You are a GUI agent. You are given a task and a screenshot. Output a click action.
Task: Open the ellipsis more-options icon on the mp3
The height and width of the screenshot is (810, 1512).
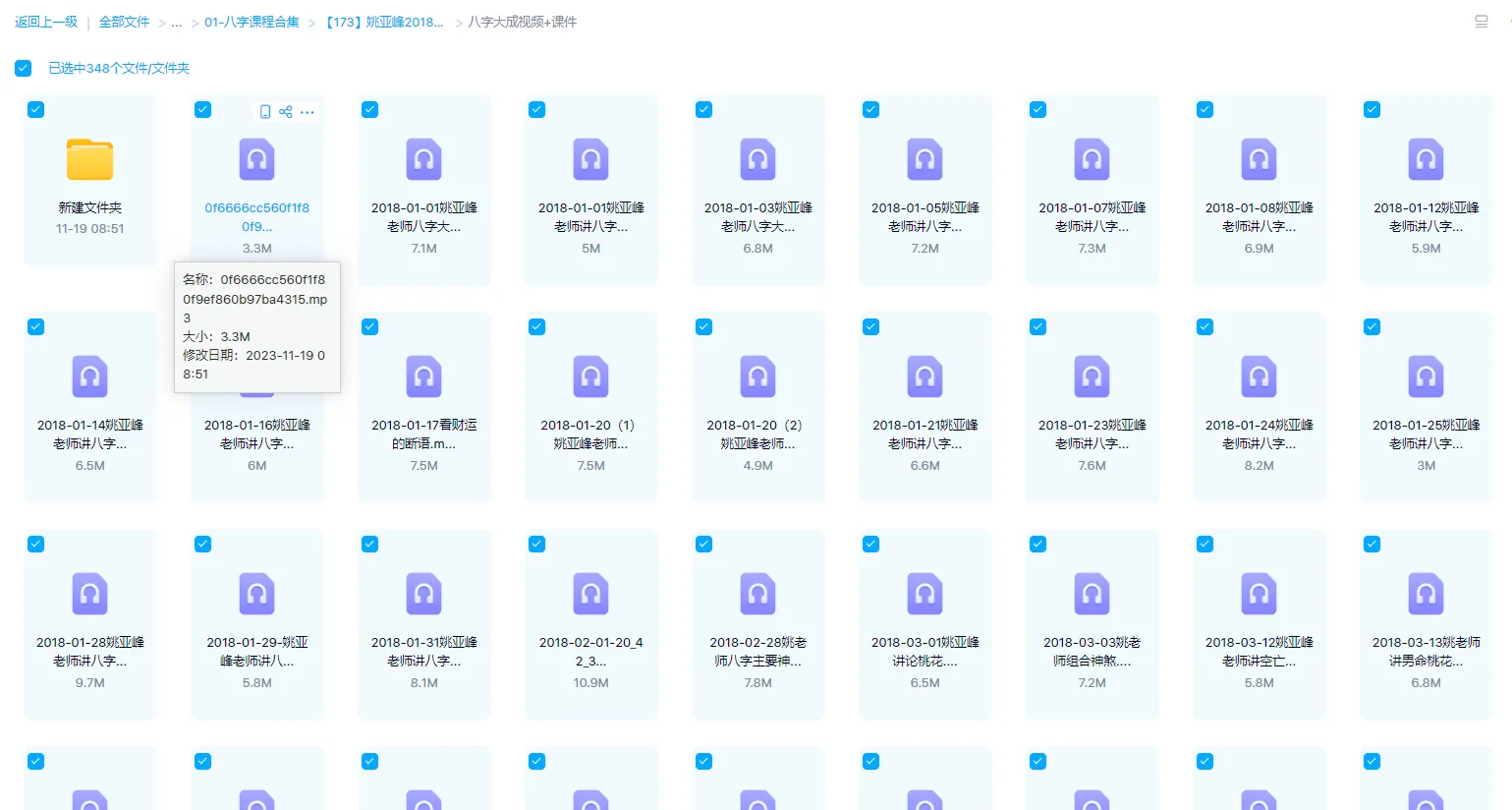(308, 112)
